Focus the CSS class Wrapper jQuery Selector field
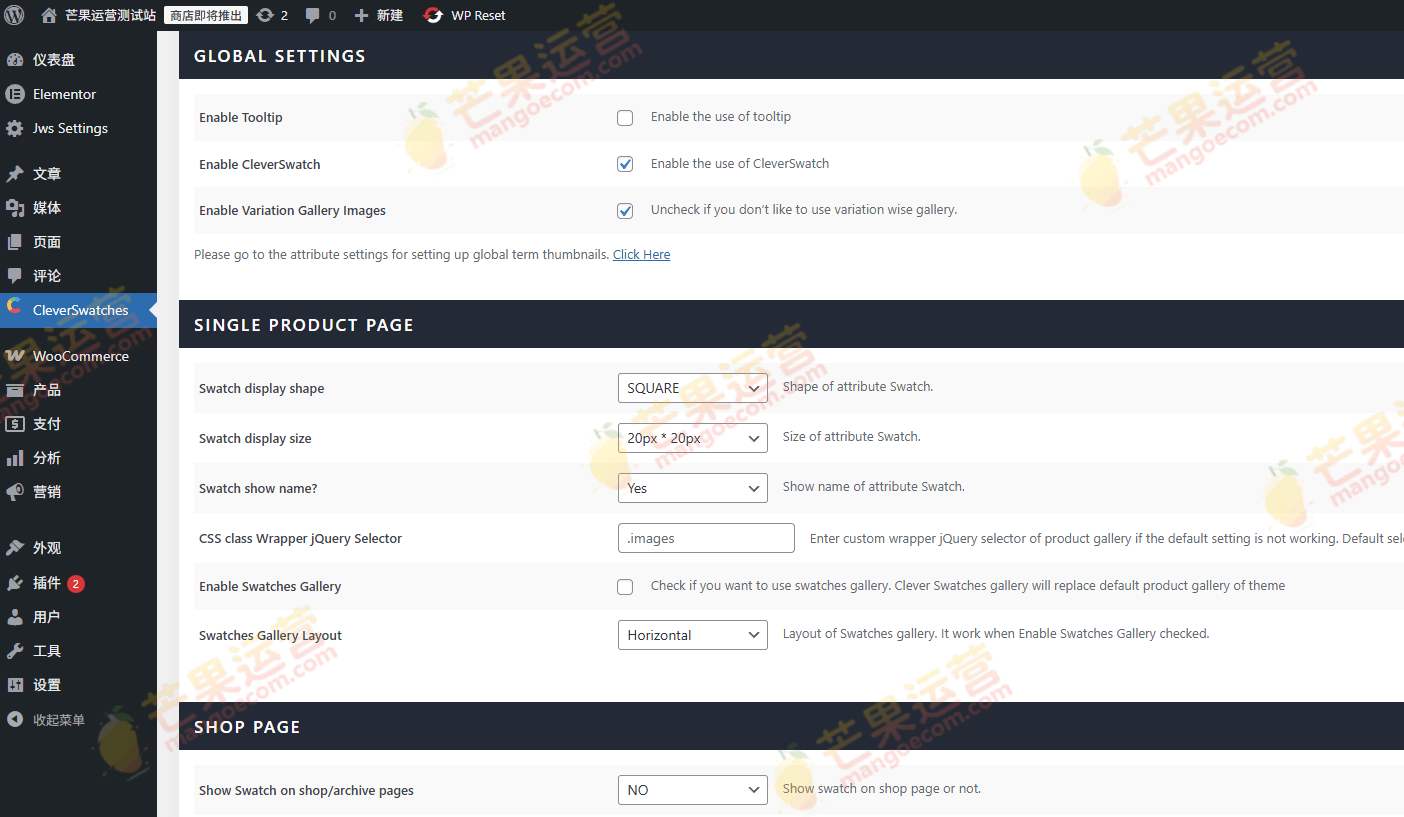The height and width of the screenshot is (817, 1404). point(706,538)
